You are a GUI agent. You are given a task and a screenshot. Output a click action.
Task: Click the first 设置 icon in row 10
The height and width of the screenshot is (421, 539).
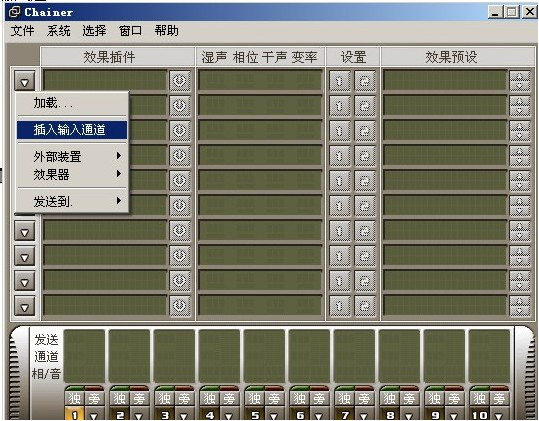340,306
